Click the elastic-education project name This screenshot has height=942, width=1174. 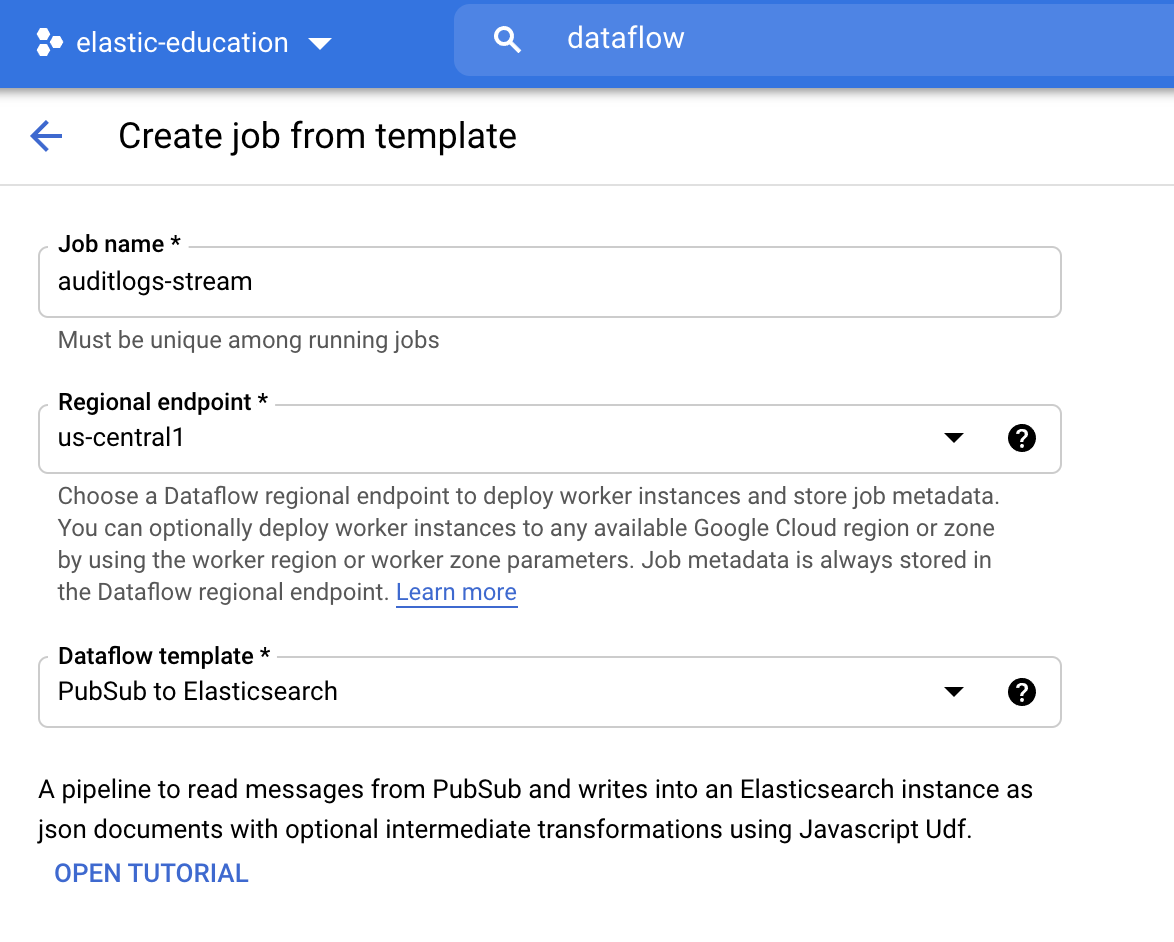point(180,42)
